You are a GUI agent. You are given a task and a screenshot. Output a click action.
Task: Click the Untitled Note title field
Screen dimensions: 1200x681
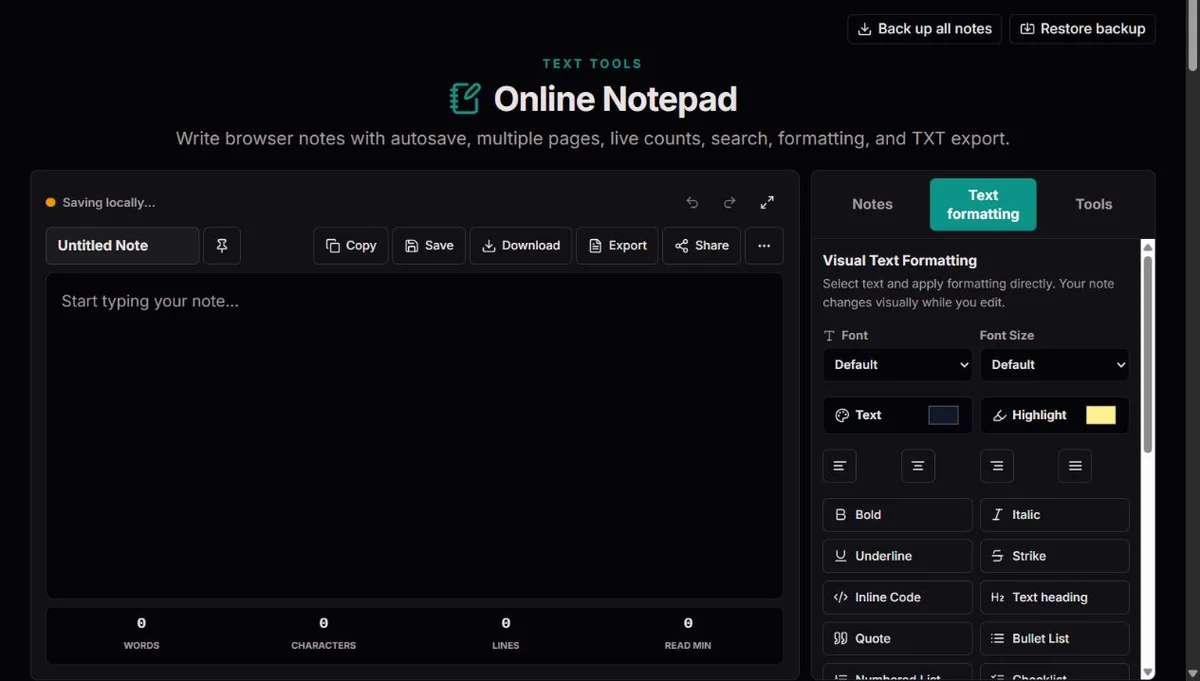122,246
